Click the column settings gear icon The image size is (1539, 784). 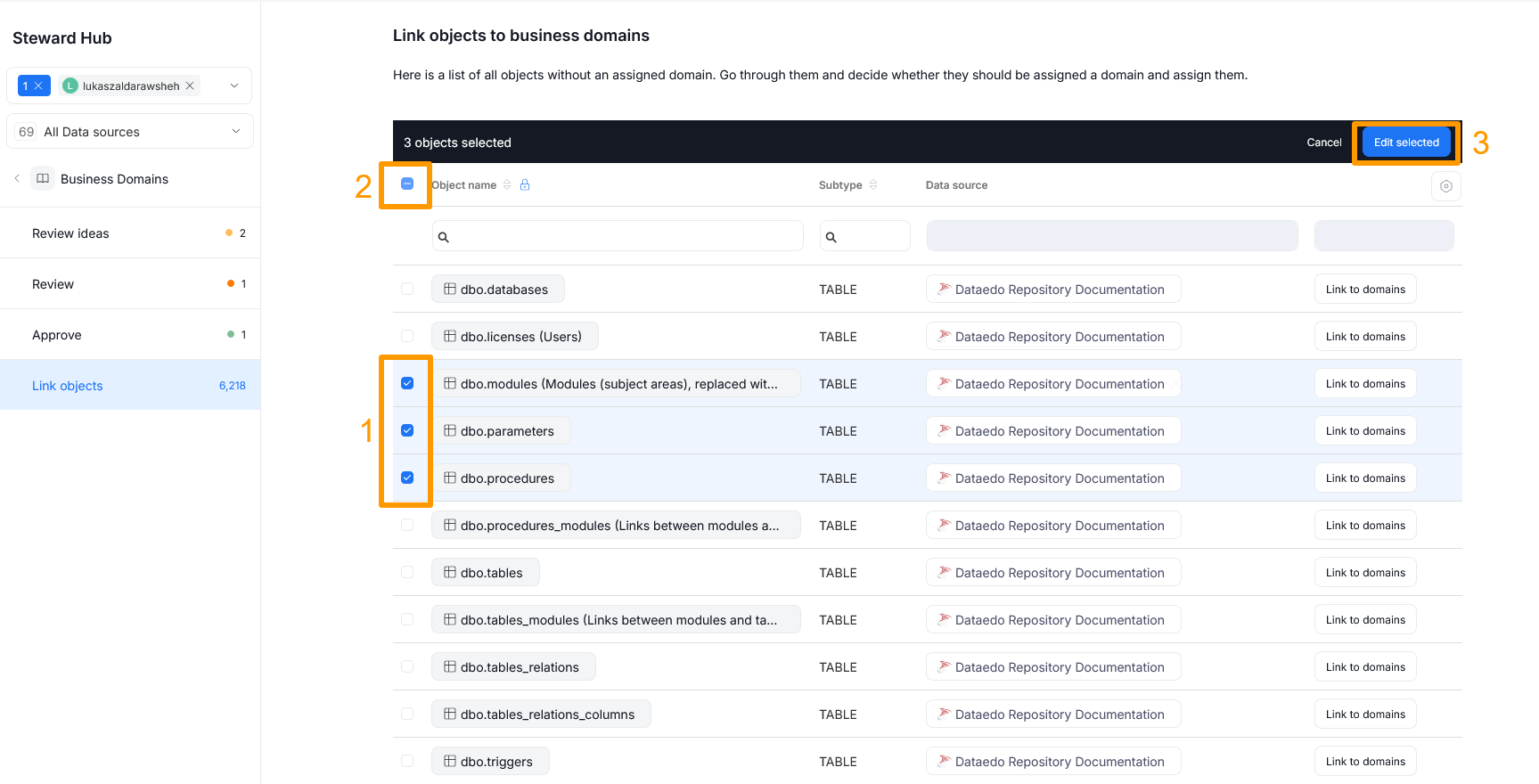point(1445,186)
